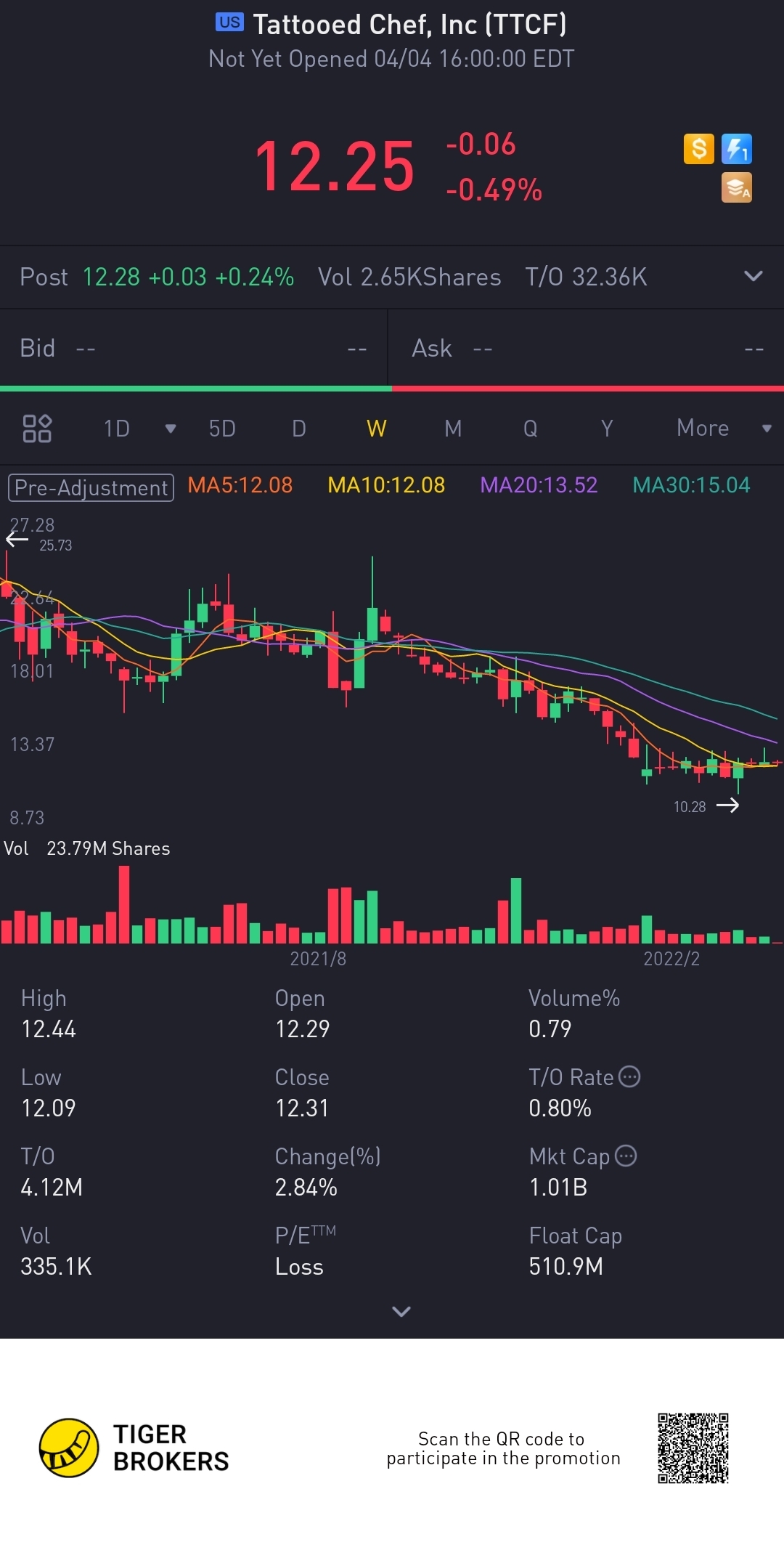Viewport: 784px width, 1558px height.
Task: Tap the tallest red volume bar
Action: [x=124, y=905]
